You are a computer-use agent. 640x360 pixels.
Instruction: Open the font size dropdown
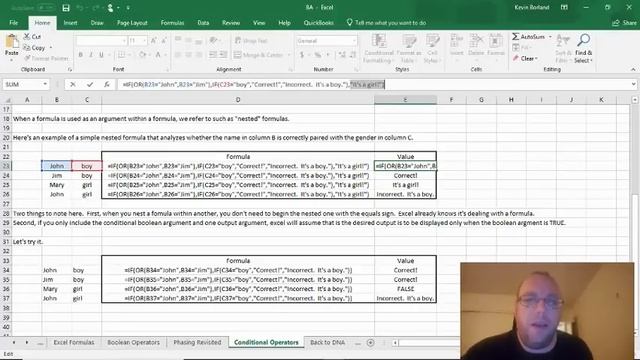[x=144, y=41]
